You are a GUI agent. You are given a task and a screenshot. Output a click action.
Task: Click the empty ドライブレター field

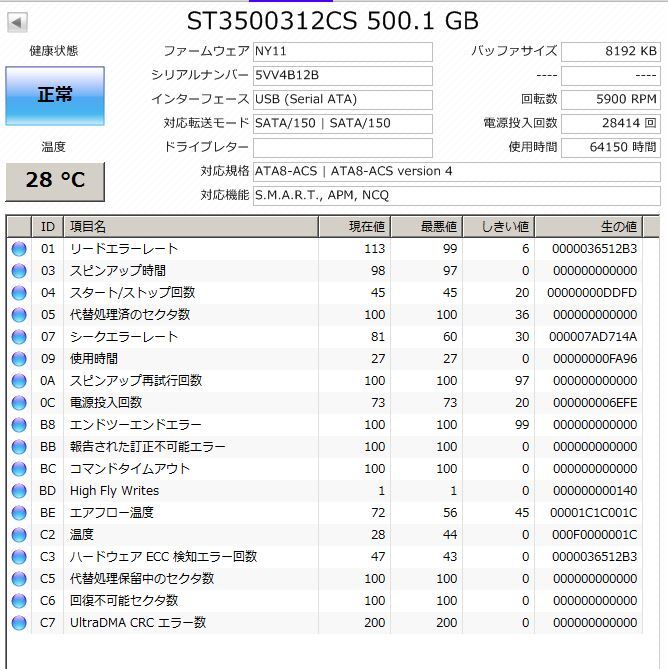343,148
